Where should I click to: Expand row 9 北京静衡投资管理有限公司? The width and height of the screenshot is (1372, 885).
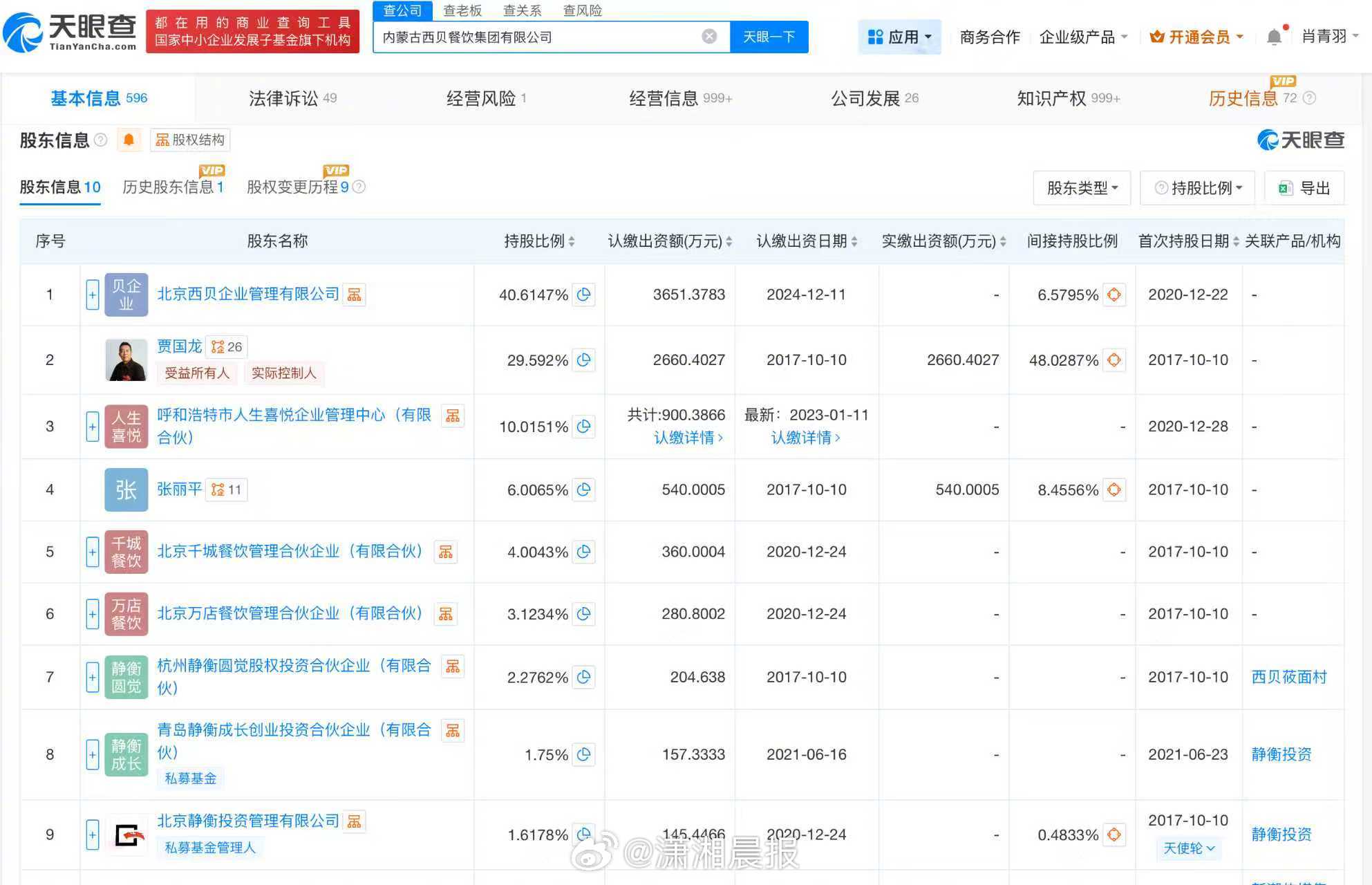click(x=93, y=835)
